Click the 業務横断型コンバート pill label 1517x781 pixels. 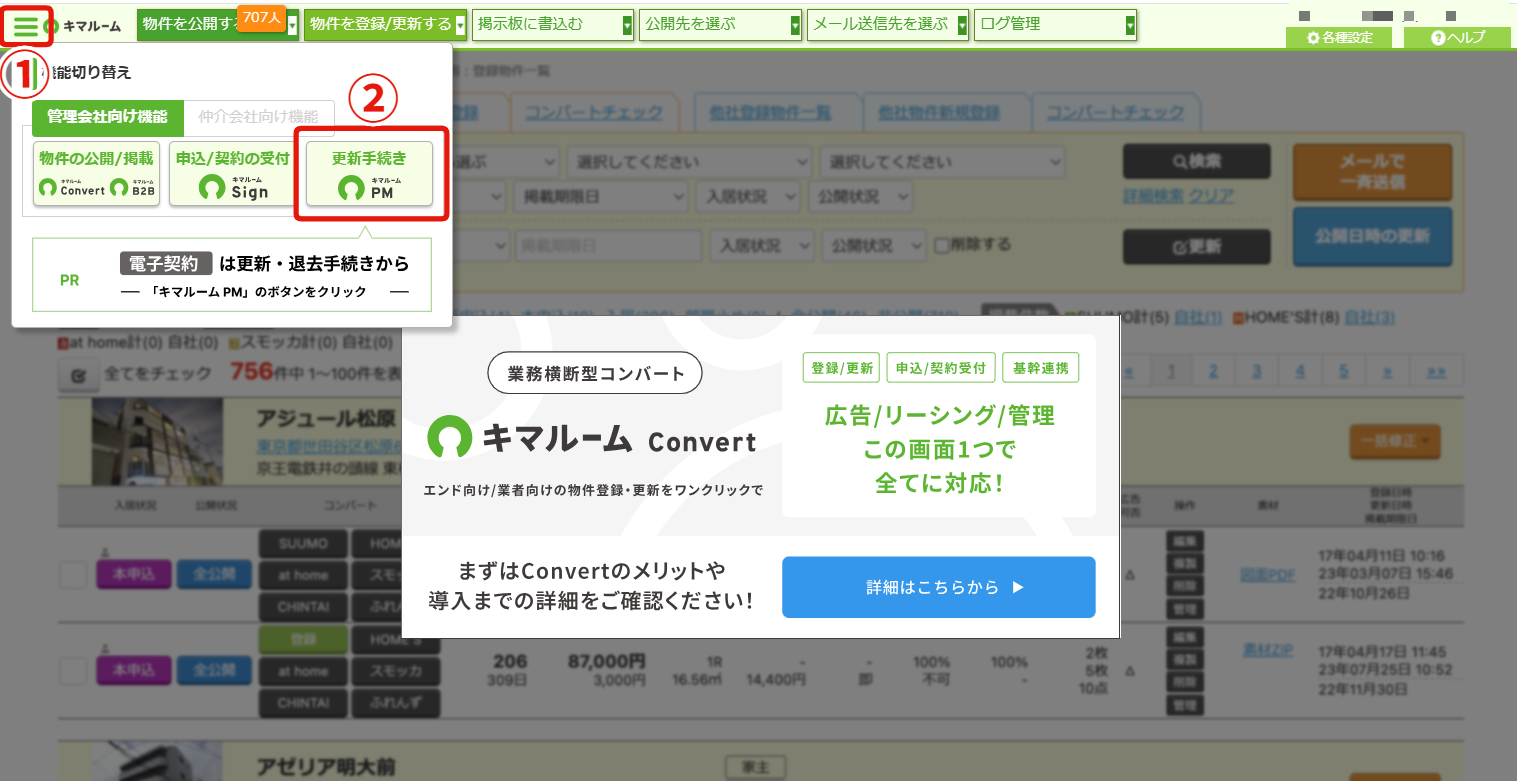point(595,374)
